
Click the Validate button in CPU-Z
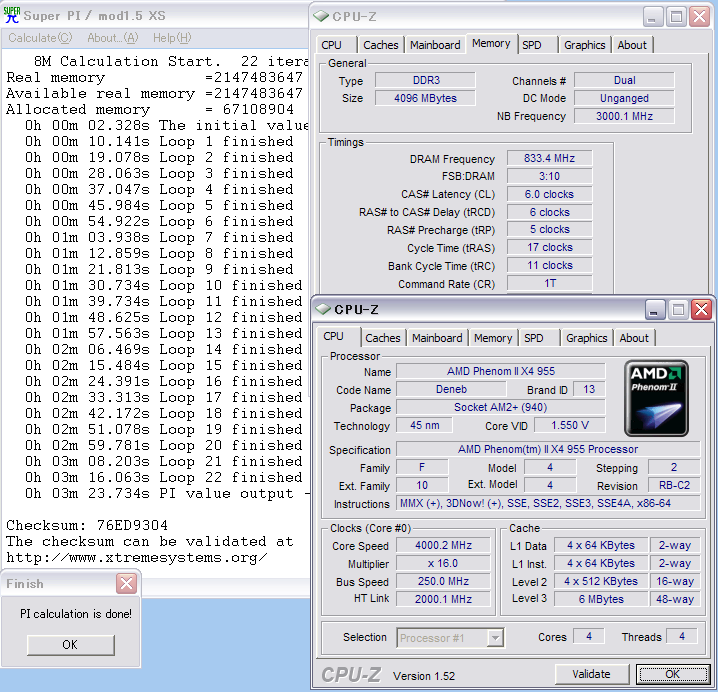[x=592, y=674]
